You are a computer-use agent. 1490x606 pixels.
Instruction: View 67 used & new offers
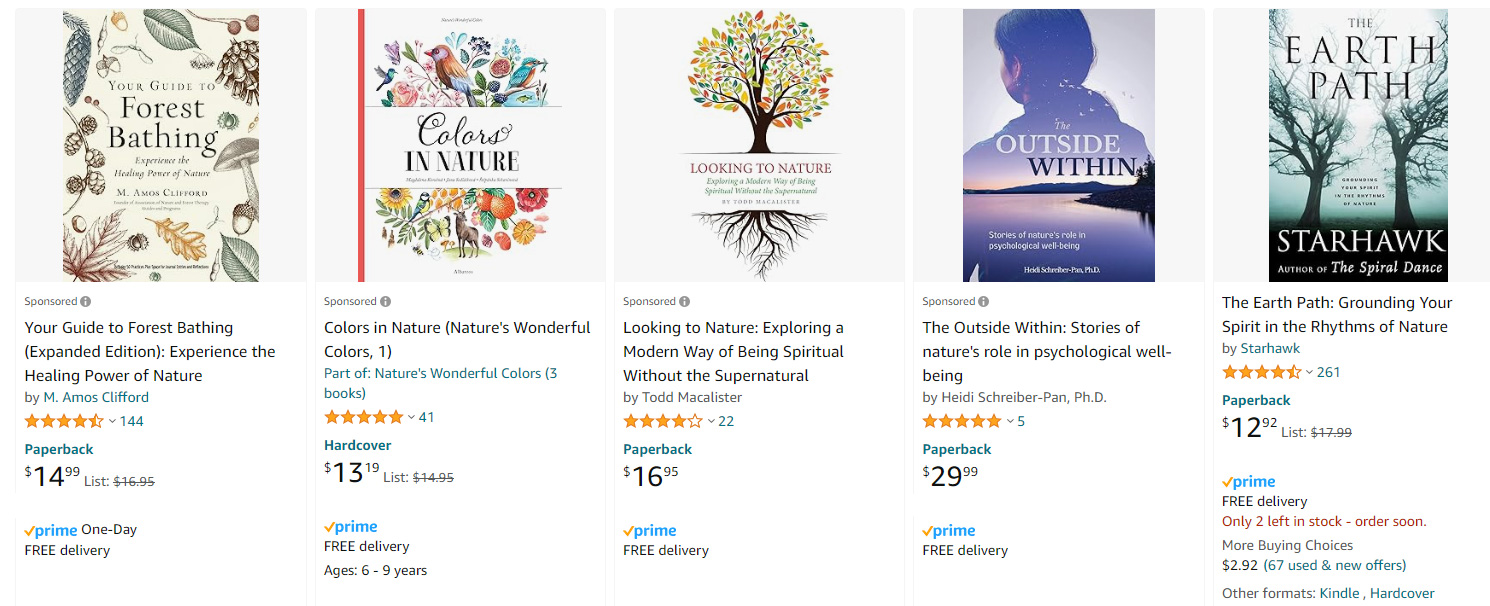(x=1334, y=565)
